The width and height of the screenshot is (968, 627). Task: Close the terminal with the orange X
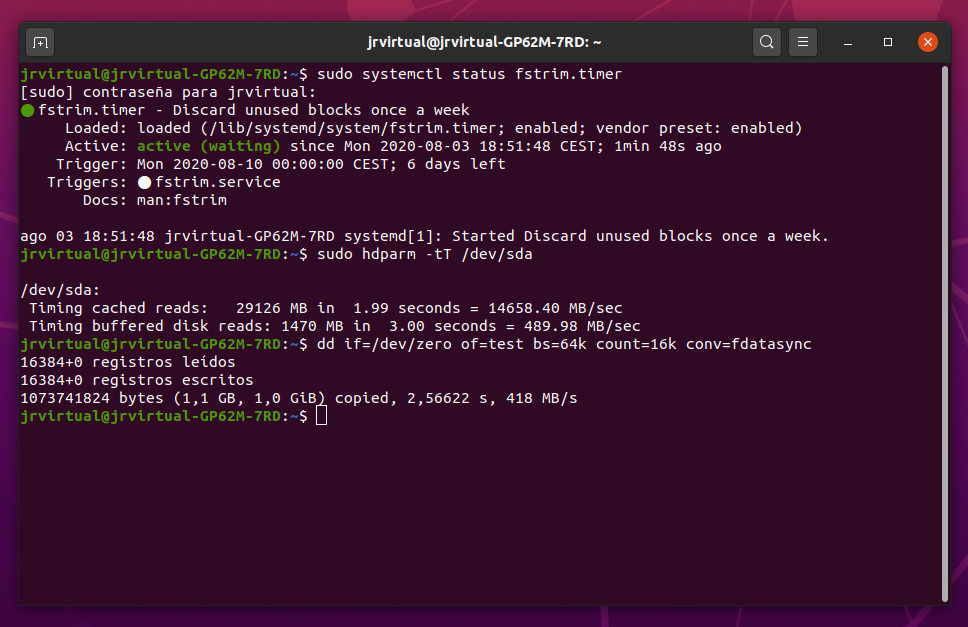coord(928,42)
